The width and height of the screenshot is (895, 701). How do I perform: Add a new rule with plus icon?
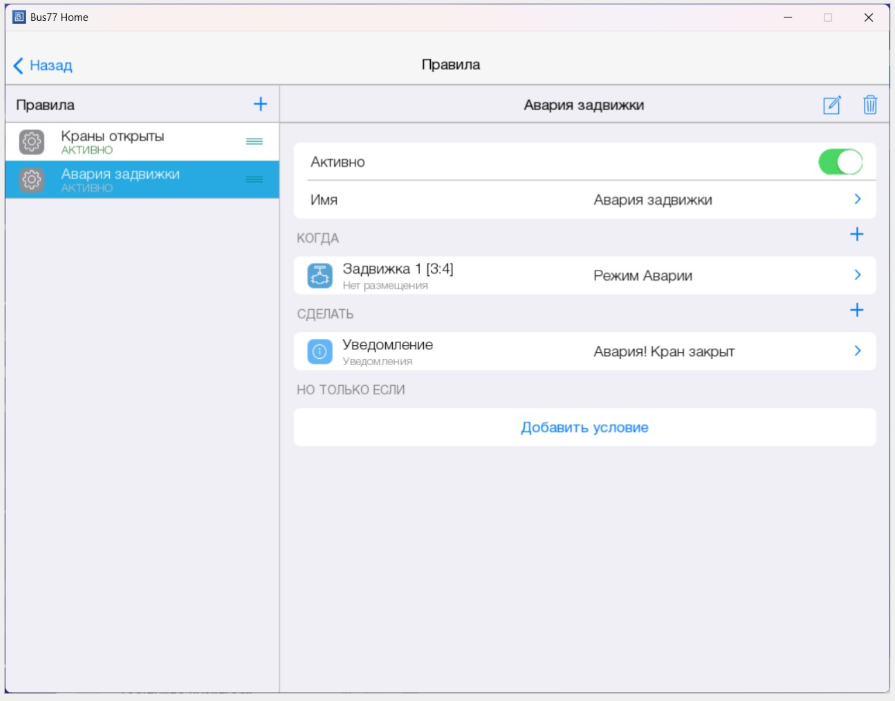260,104
